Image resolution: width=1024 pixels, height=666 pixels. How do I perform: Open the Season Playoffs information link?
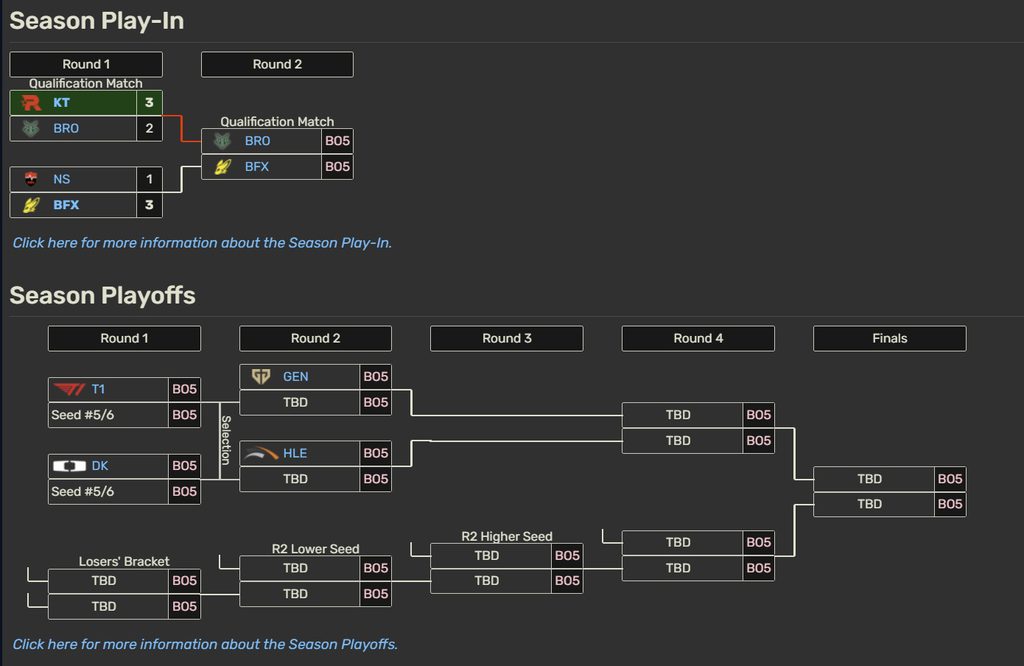click(205, 644)
